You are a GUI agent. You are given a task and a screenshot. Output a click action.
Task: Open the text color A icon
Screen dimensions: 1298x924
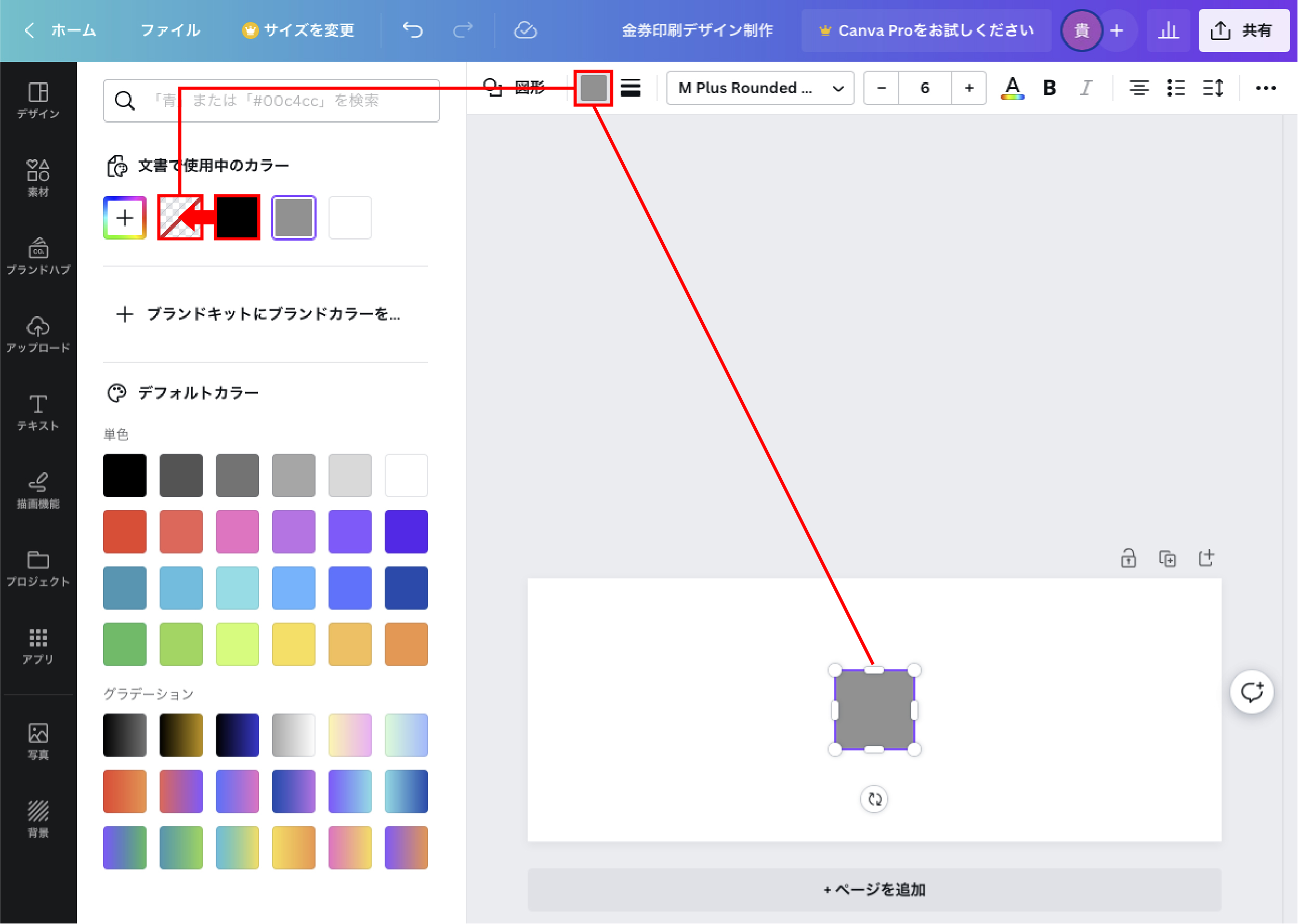(1012, 88)
